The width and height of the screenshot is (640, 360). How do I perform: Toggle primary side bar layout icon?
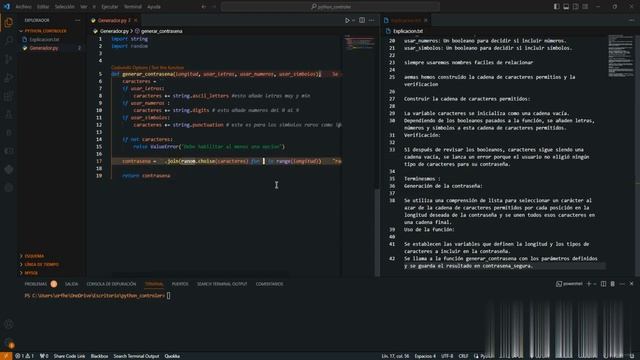pos(556,7)
